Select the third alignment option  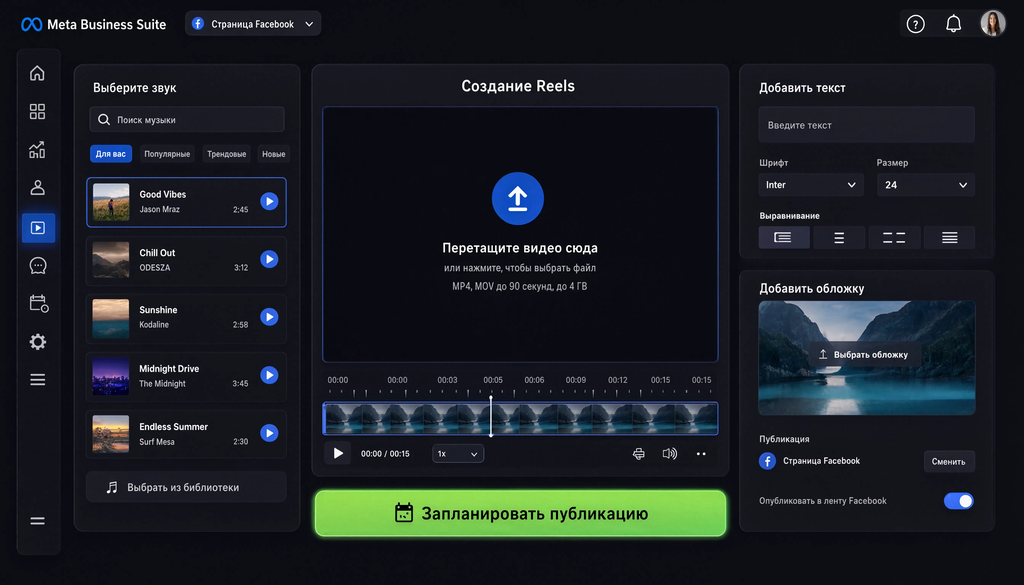[x=894, y=238]
